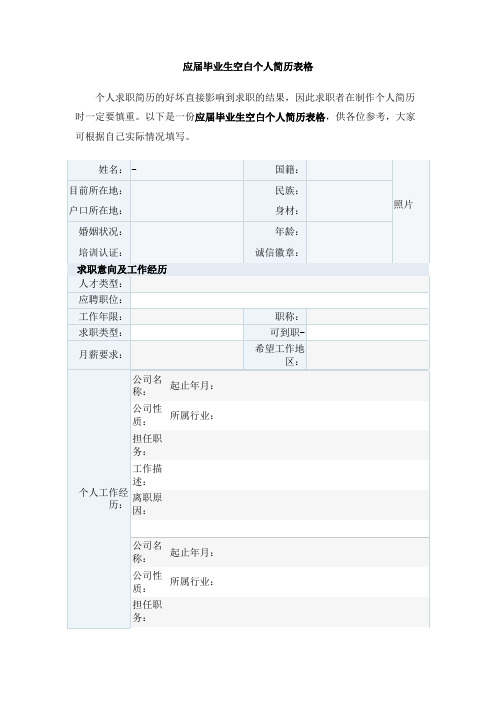Click the empty field beside 国籍

349,170
